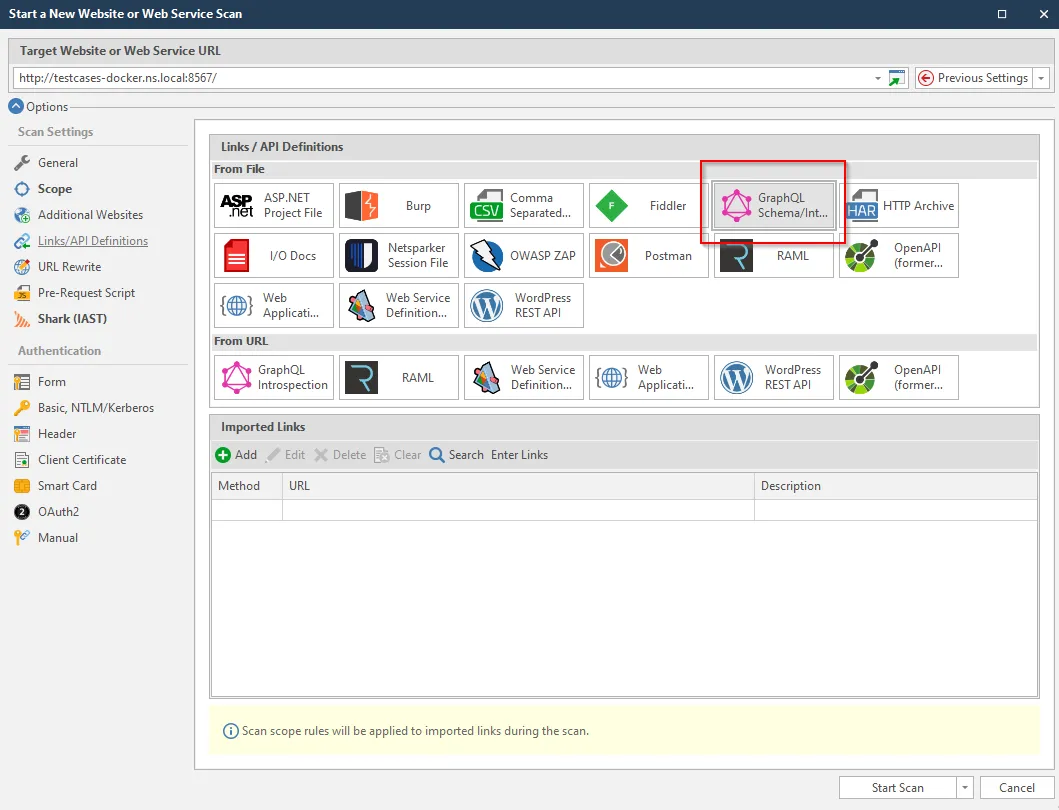Clear the imported links list
The image size is (1059, 810).
[x=398, y=455]
